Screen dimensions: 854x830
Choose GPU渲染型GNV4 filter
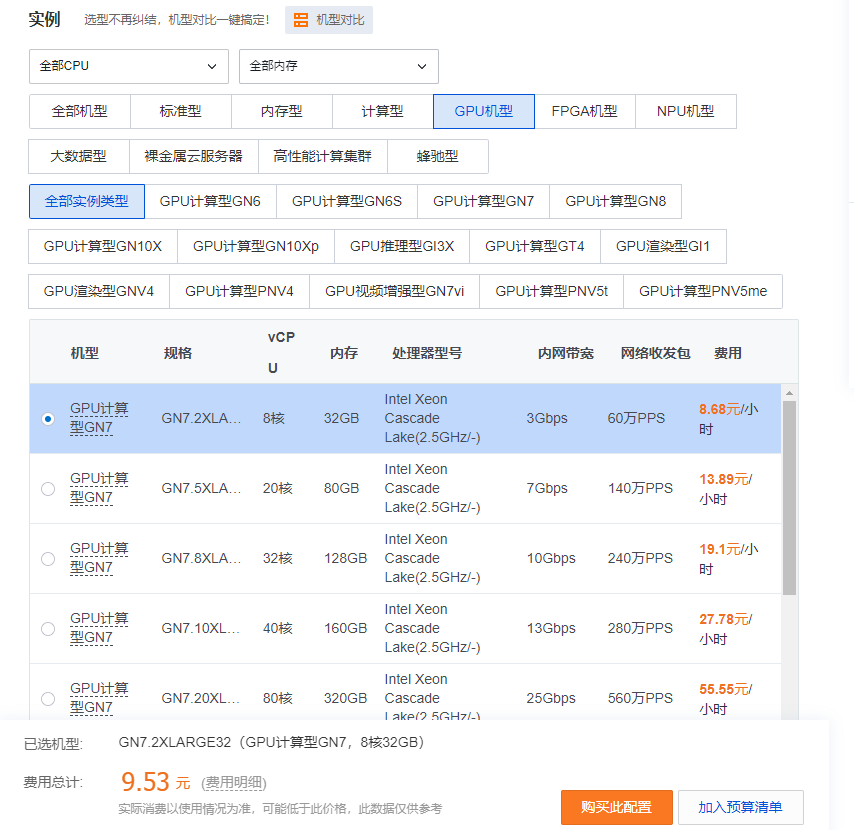coord(99,292)
